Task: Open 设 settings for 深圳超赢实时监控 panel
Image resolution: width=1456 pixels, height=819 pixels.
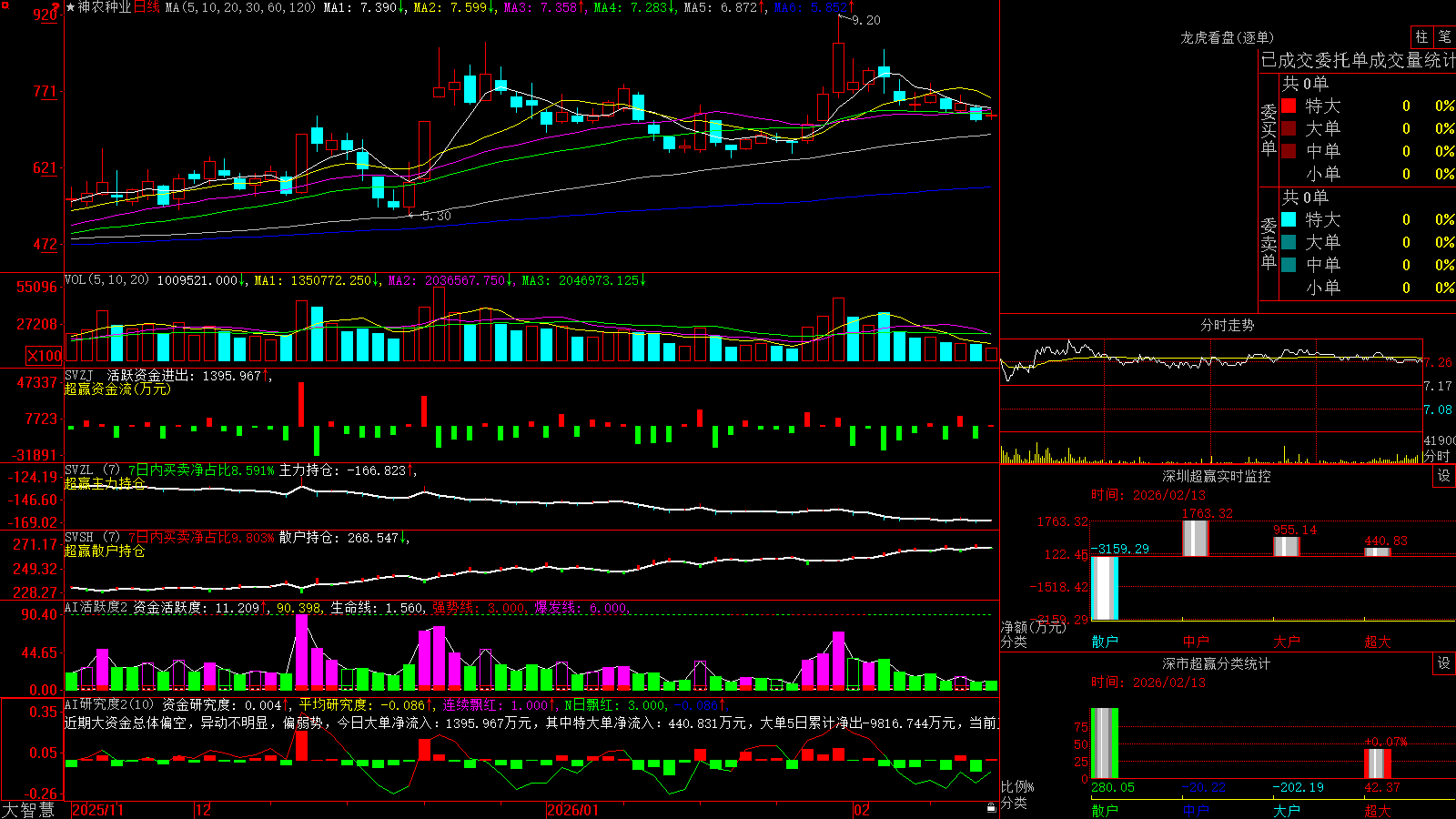Action: click(x=1444, y=476)
